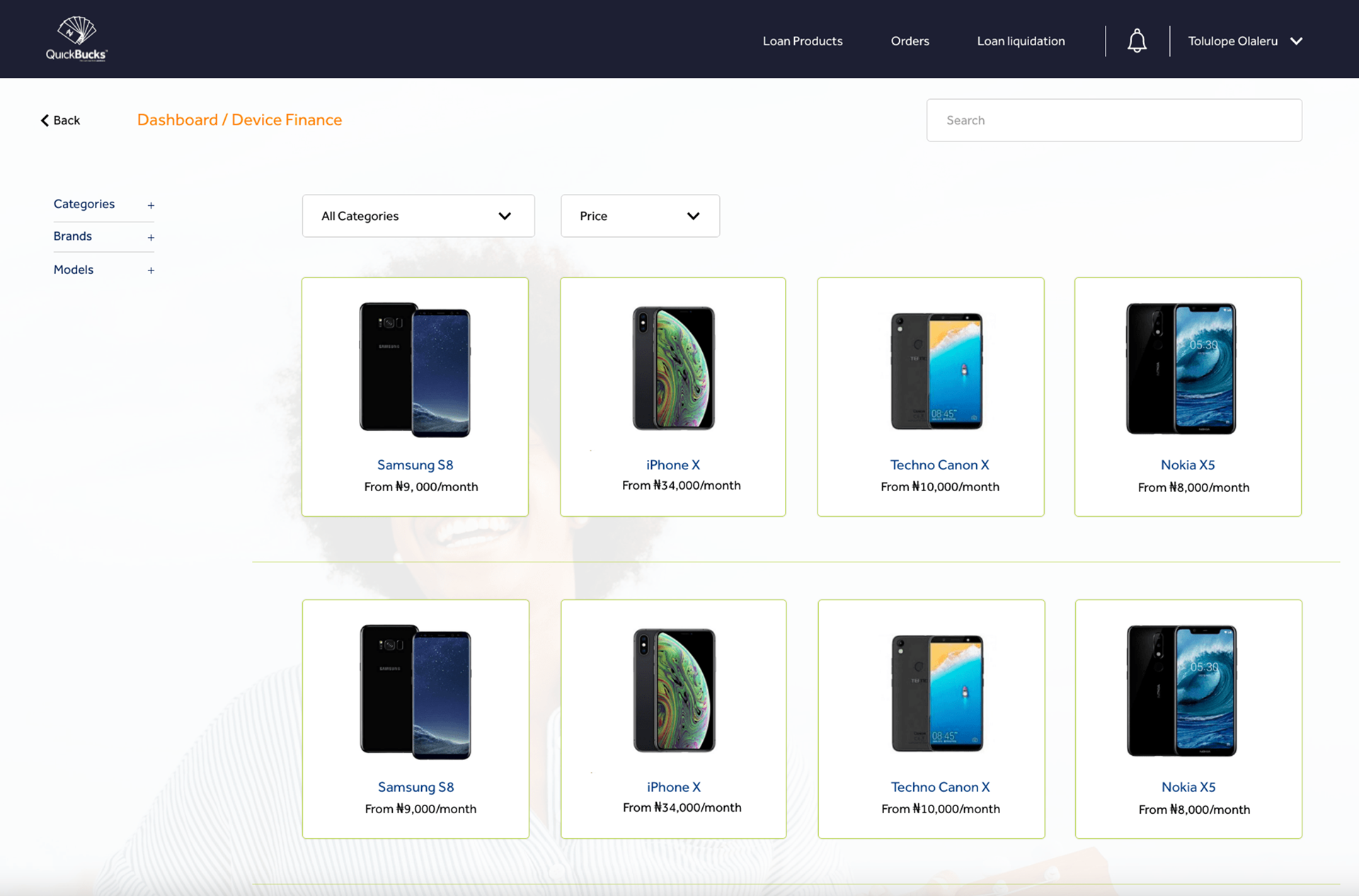Open the notifications bell

pyautogui.click(x=1137, y=41)
